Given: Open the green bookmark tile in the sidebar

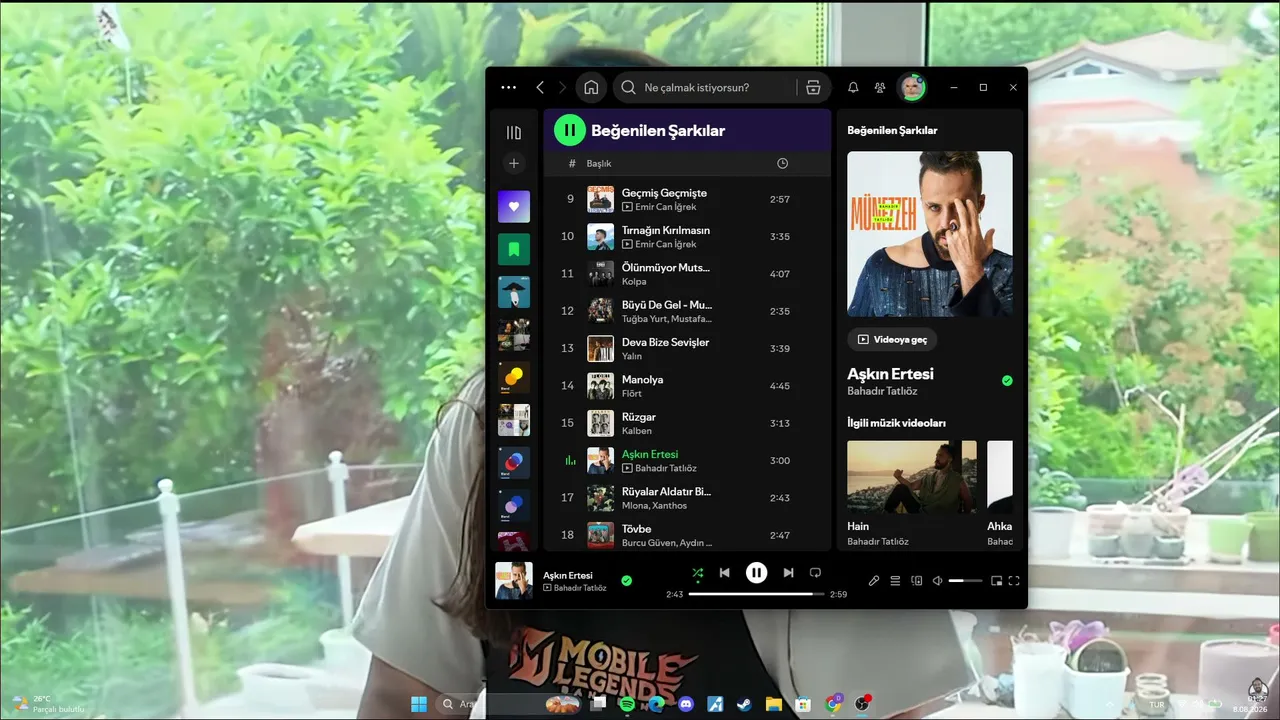Looking at the screenshot, I should click(x=514, y=249).
